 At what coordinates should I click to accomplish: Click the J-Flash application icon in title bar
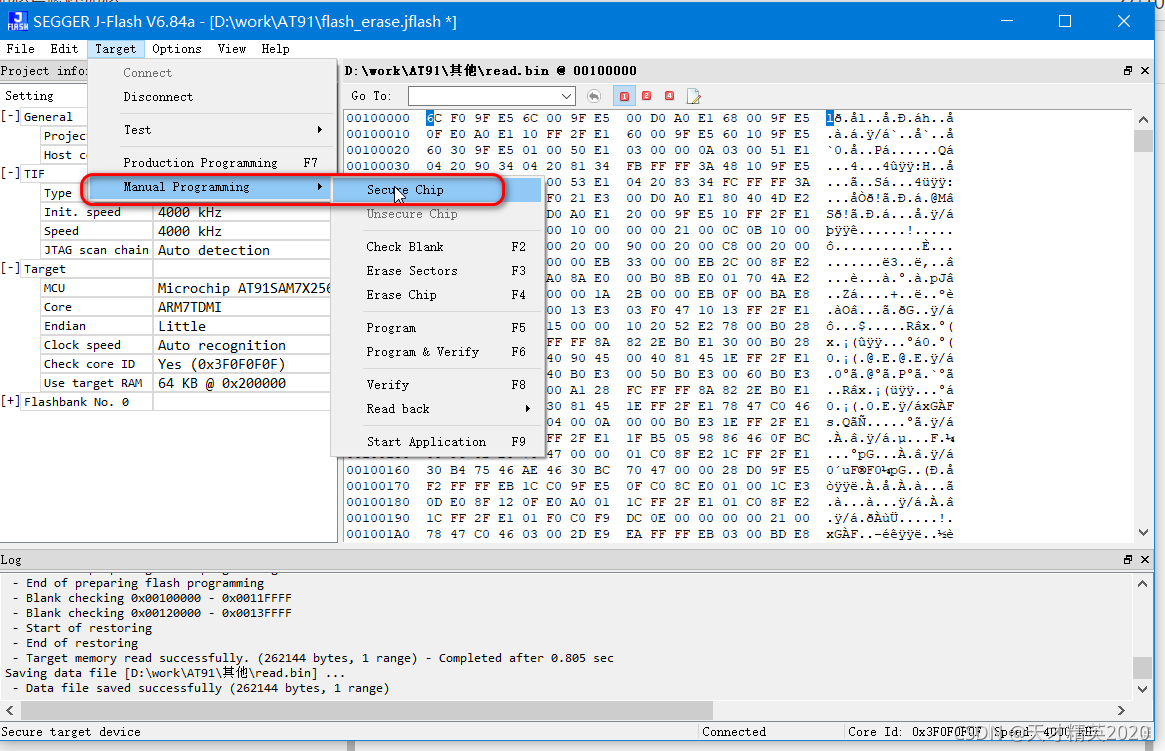tap(17, 22)
